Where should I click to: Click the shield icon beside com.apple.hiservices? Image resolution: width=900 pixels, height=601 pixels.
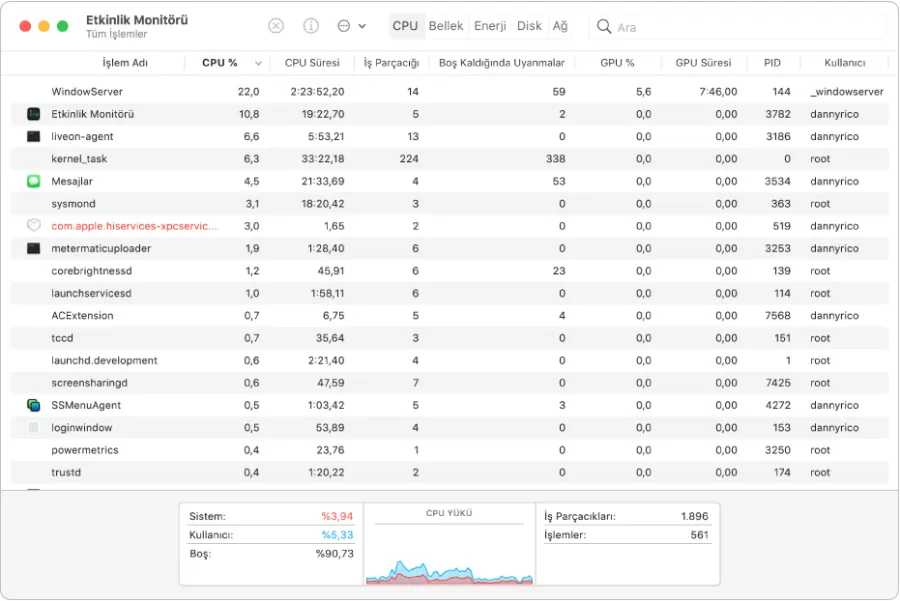(33, 226)
